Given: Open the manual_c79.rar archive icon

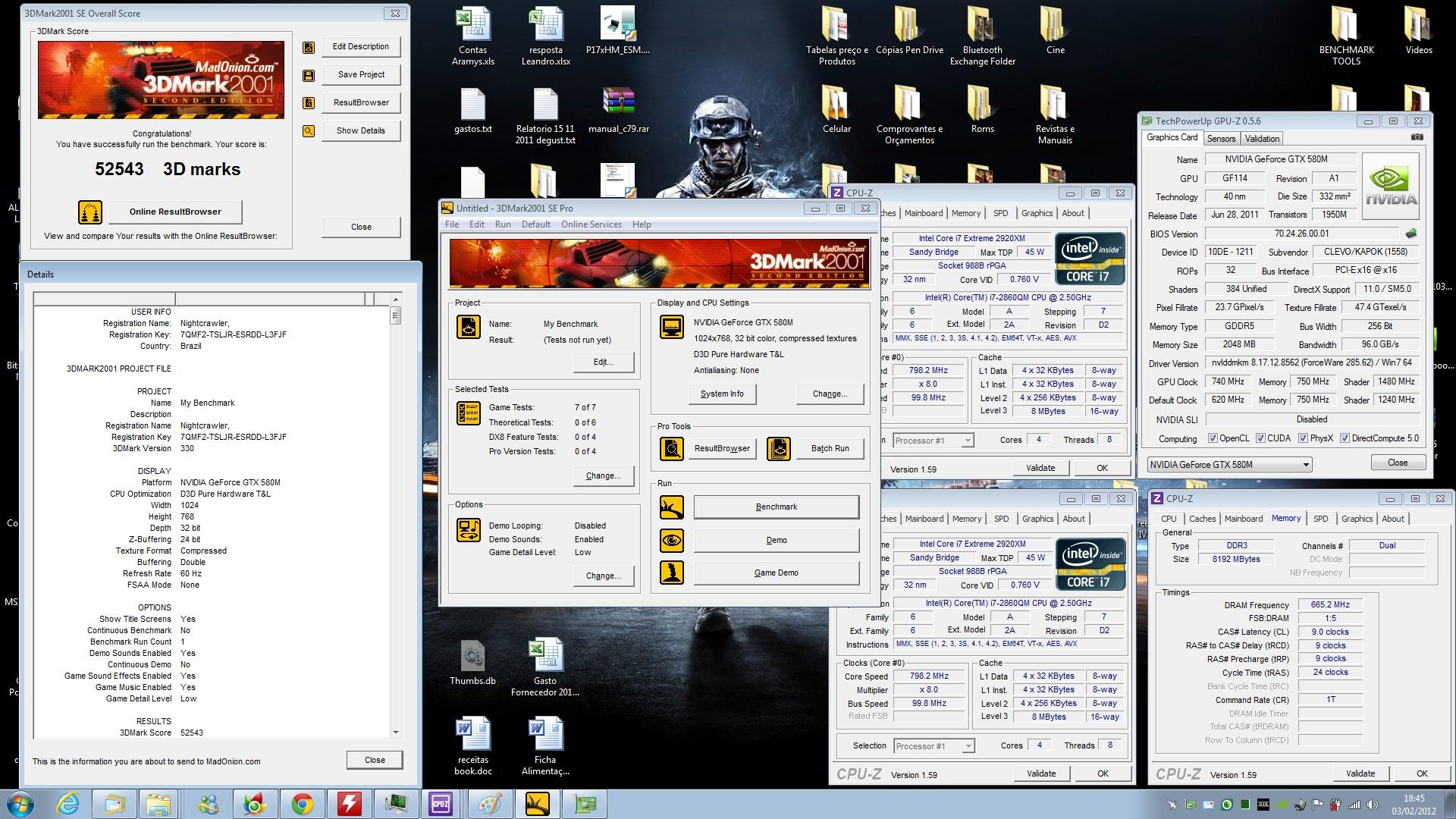Looking at the screenshot, I should click(x=619, y=110).
